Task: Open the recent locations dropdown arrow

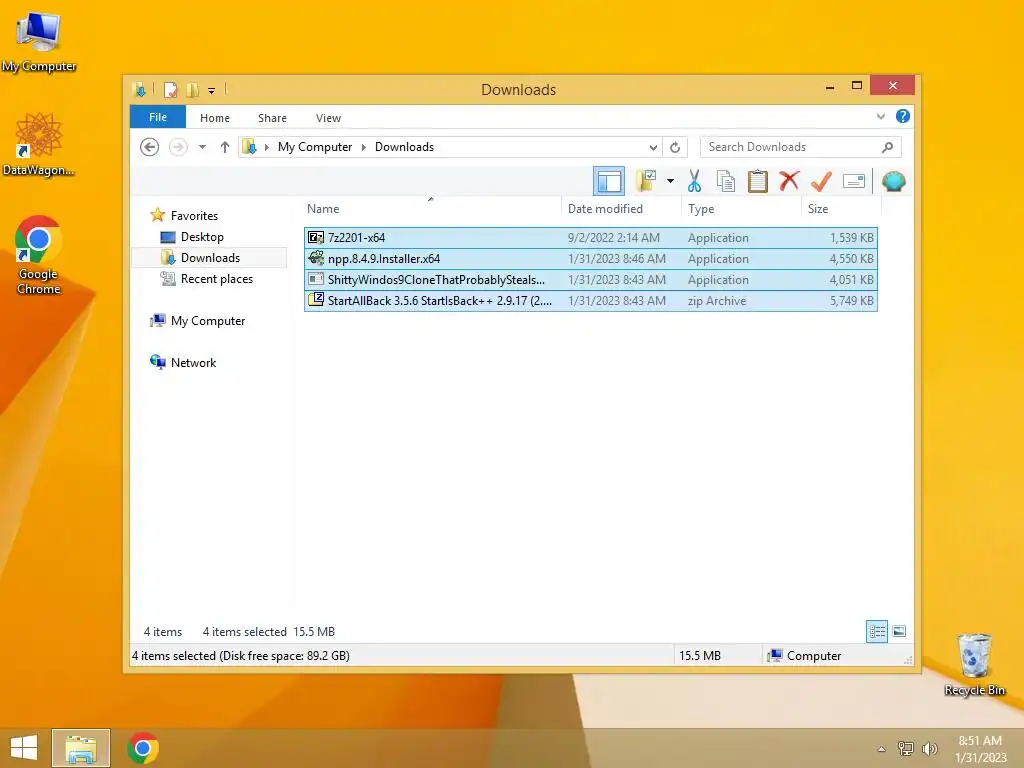Action: 202,147
